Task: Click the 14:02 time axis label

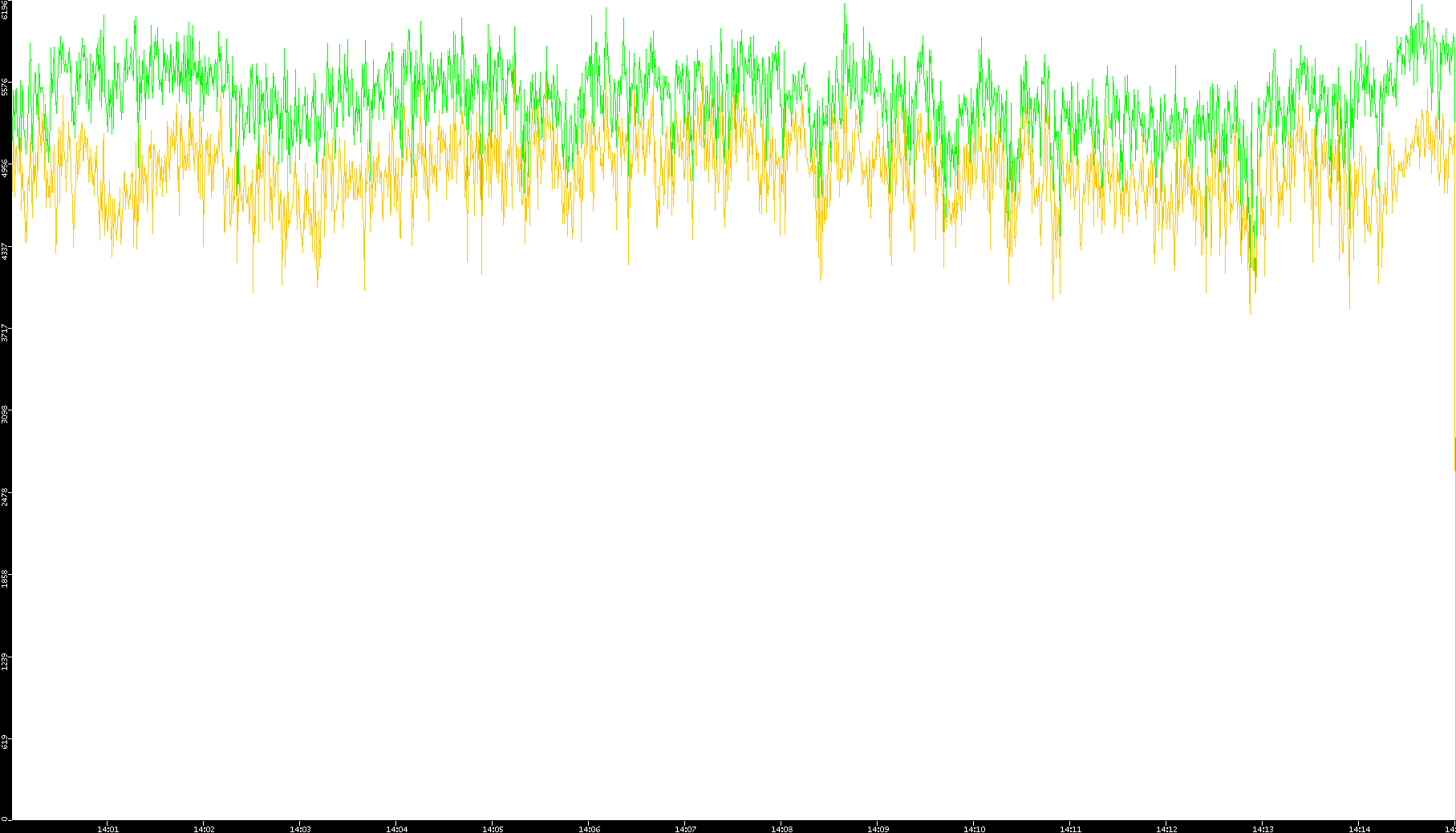Action: tap(204, 829)
